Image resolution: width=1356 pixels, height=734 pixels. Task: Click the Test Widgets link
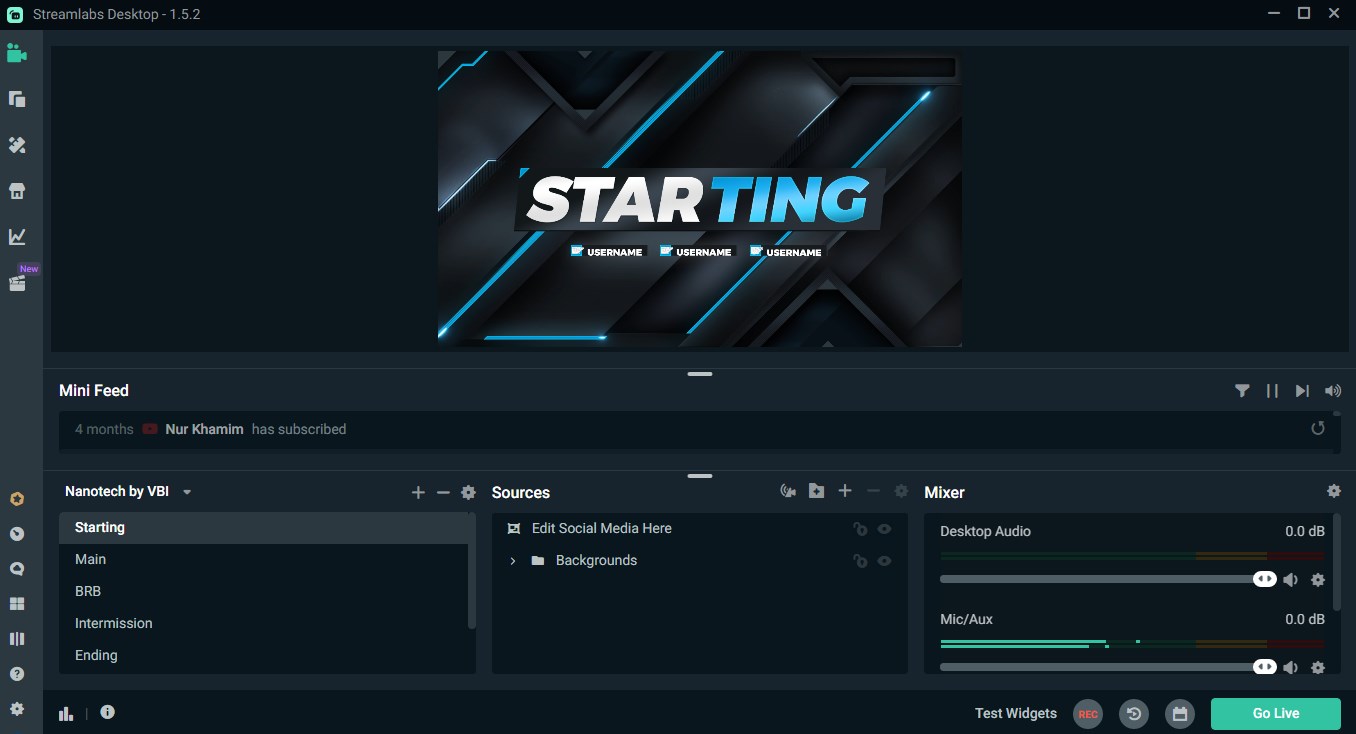(x=1016, y=713)
